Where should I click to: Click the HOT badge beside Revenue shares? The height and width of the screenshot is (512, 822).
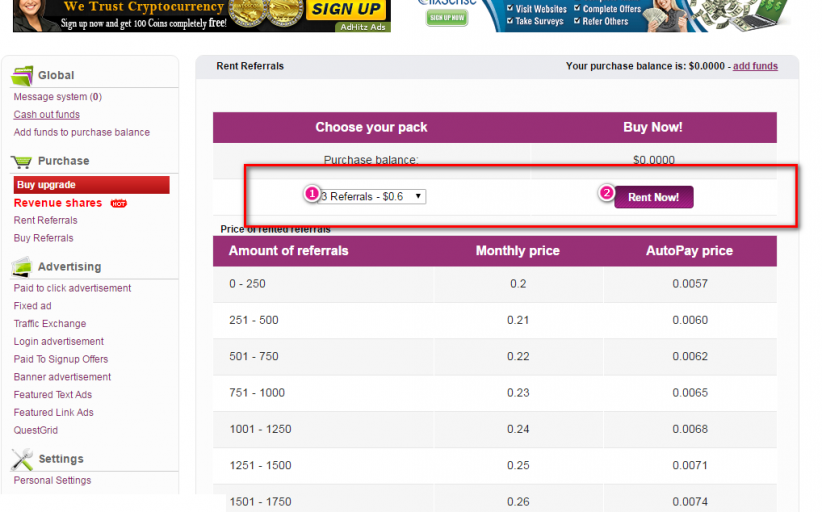point(119,203)
